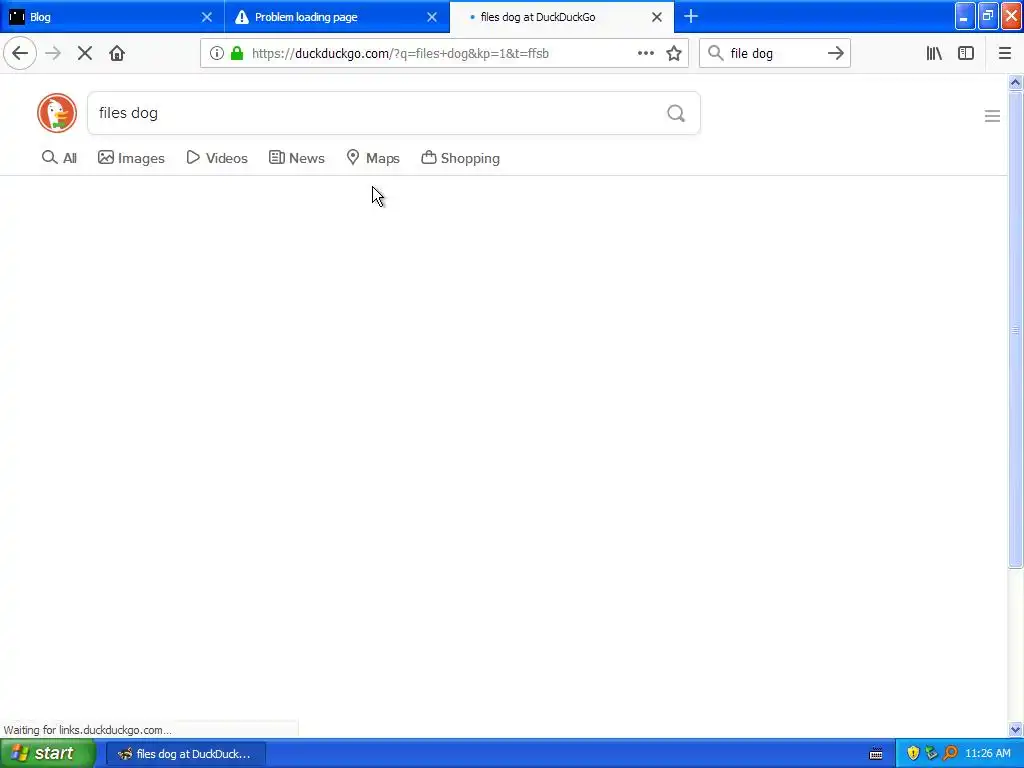
Task: Click files dog at DuckDuck taskbar button
Action: click(185, 754)
